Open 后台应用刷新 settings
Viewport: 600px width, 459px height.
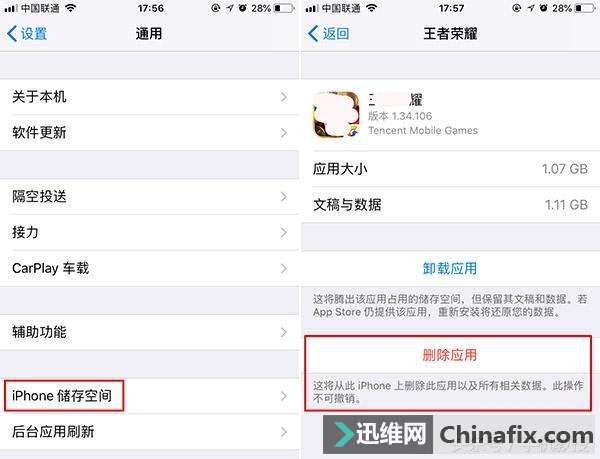click(149, 432)
